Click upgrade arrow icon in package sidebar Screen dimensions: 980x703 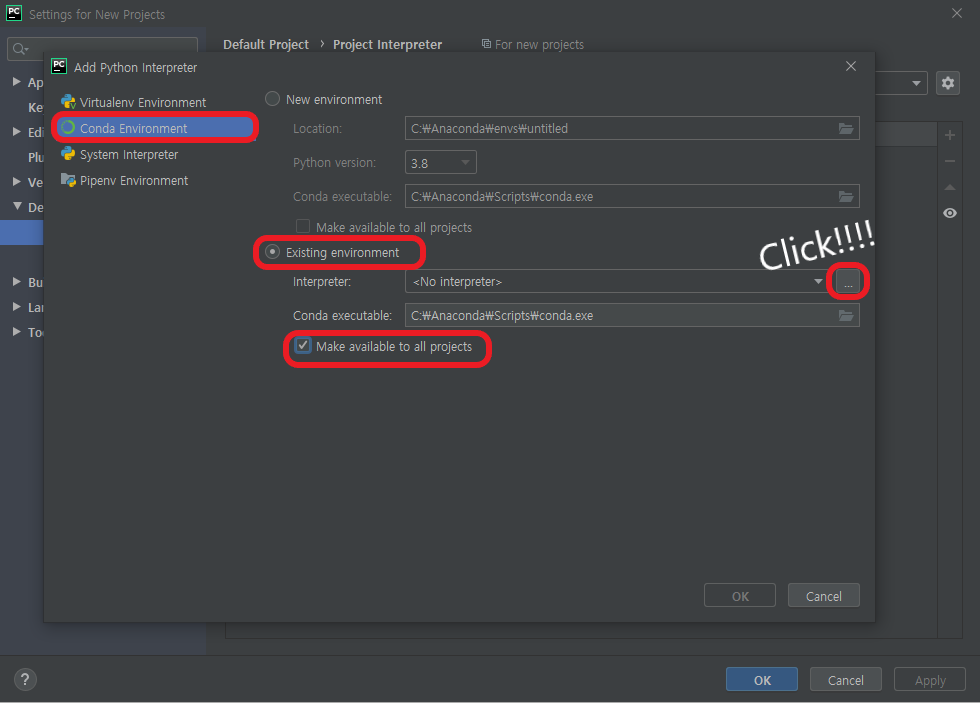tap(950, 187)
